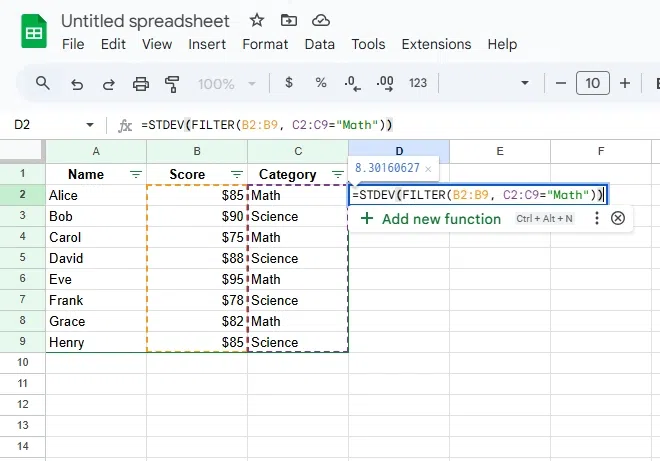Image resolution: width=660 pixels, height=461 pixels.
Task: Star the Untitled spreadsheet document
Action: [x=257, y=20]
